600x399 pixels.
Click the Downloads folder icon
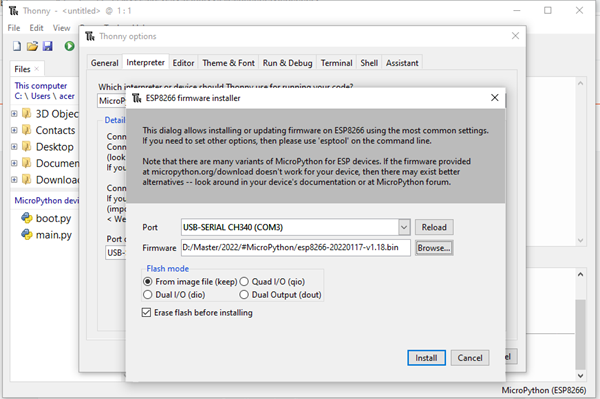[x=26, y=179]
